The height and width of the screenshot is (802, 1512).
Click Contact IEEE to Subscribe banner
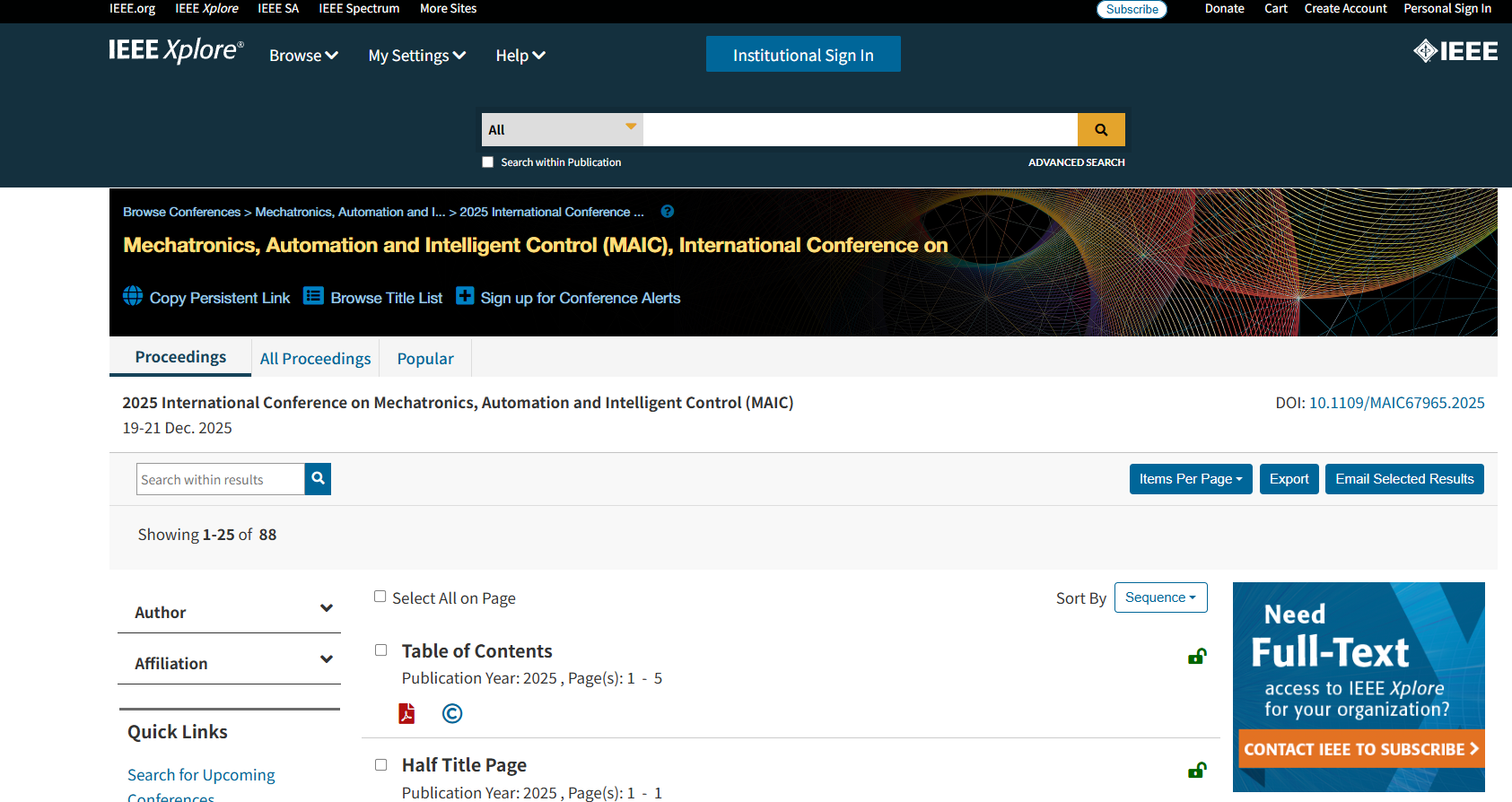[x=1361, y=749]
